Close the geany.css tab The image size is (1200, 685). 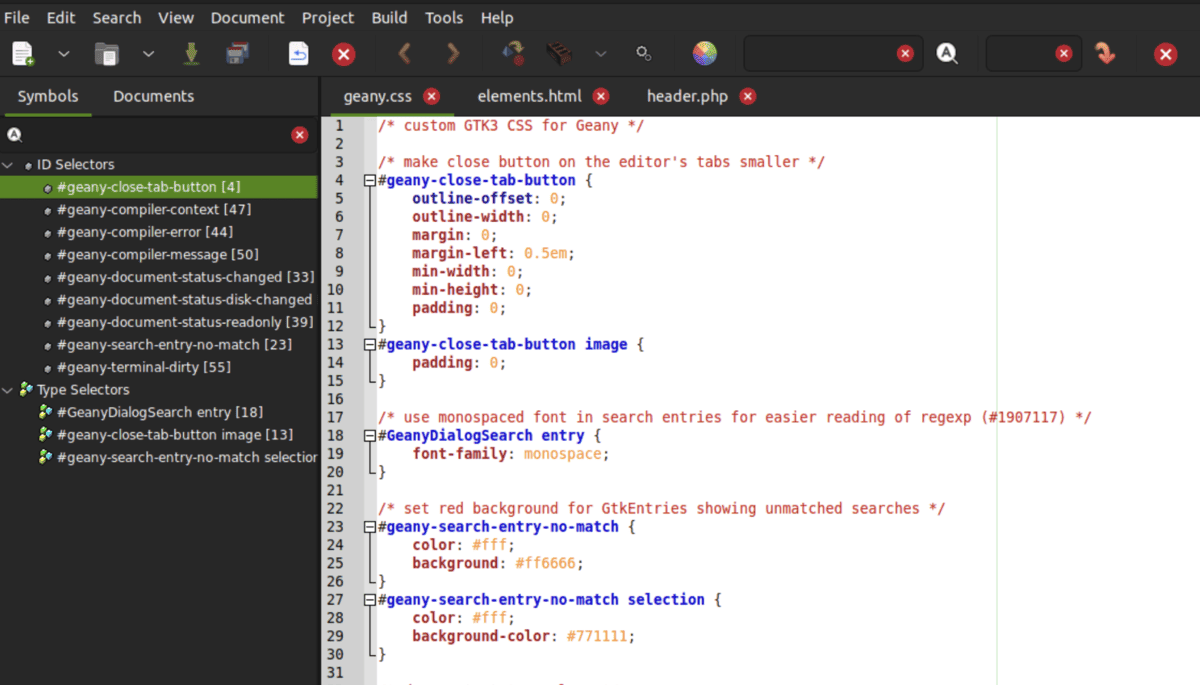(431, 96)
